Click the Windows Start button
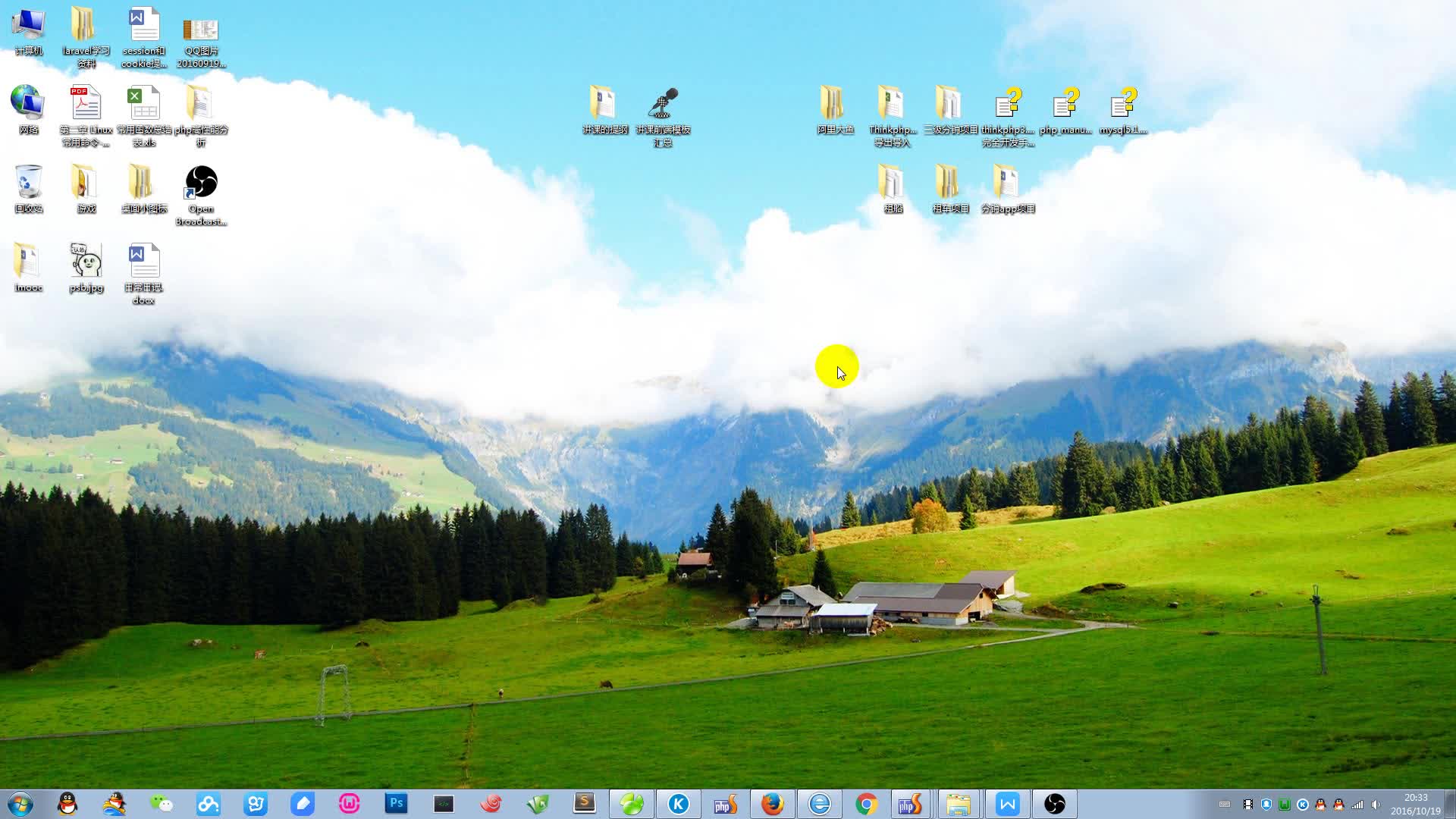 (20, 804)
